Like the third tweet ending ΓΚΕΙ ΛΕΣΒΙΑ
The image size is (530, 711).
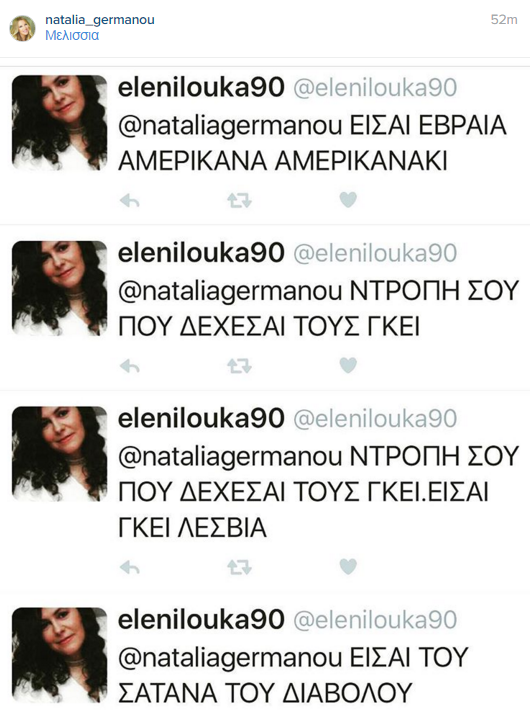pyautogui.click(x=348, y=567)
